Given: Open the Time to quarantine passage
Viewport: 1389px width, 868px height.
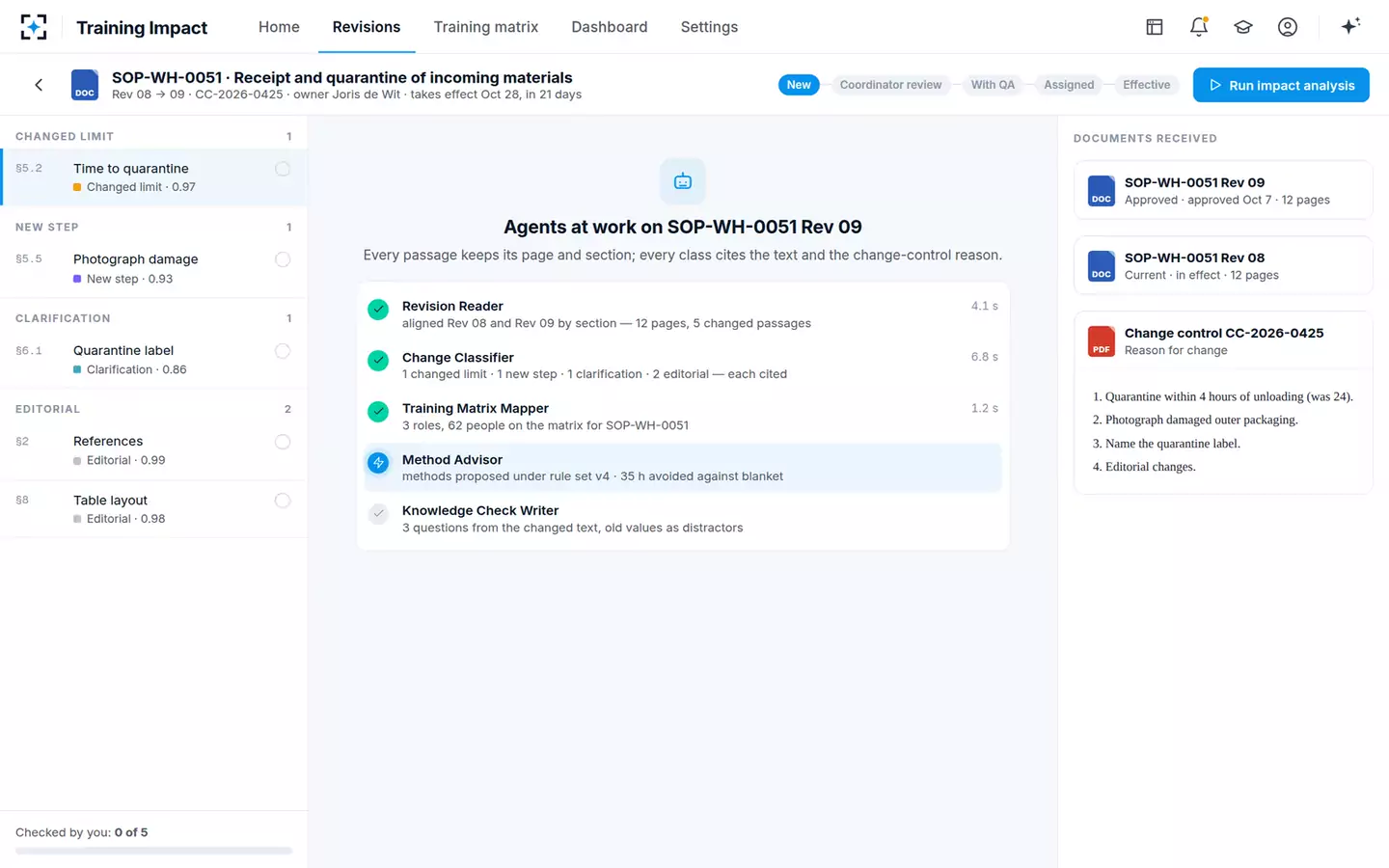Looking at the screenshot, I should click(x=154, y=177).
